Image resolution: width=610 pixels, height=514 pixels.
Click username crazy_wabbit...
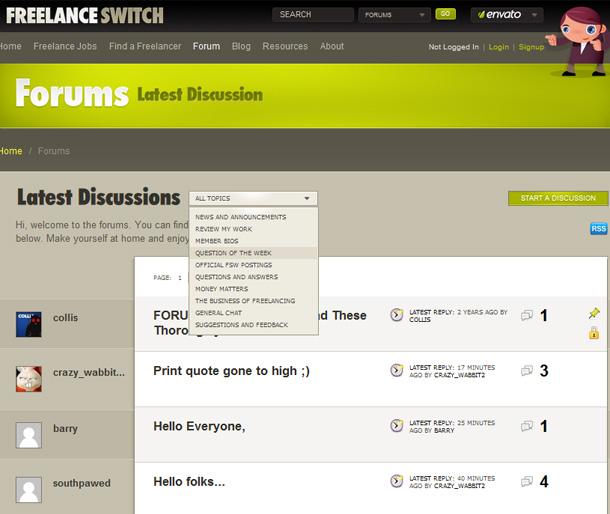[89, 372]
